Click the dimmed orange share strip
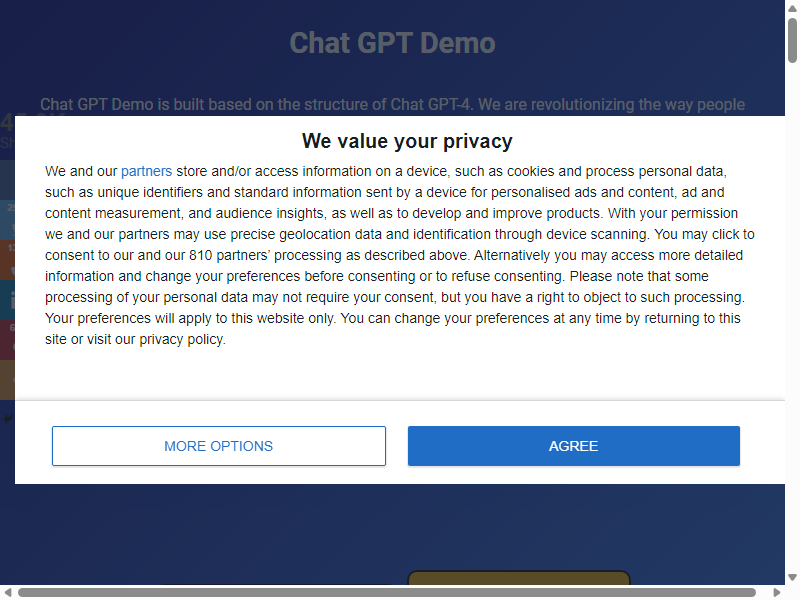 [x=7, y=260]
